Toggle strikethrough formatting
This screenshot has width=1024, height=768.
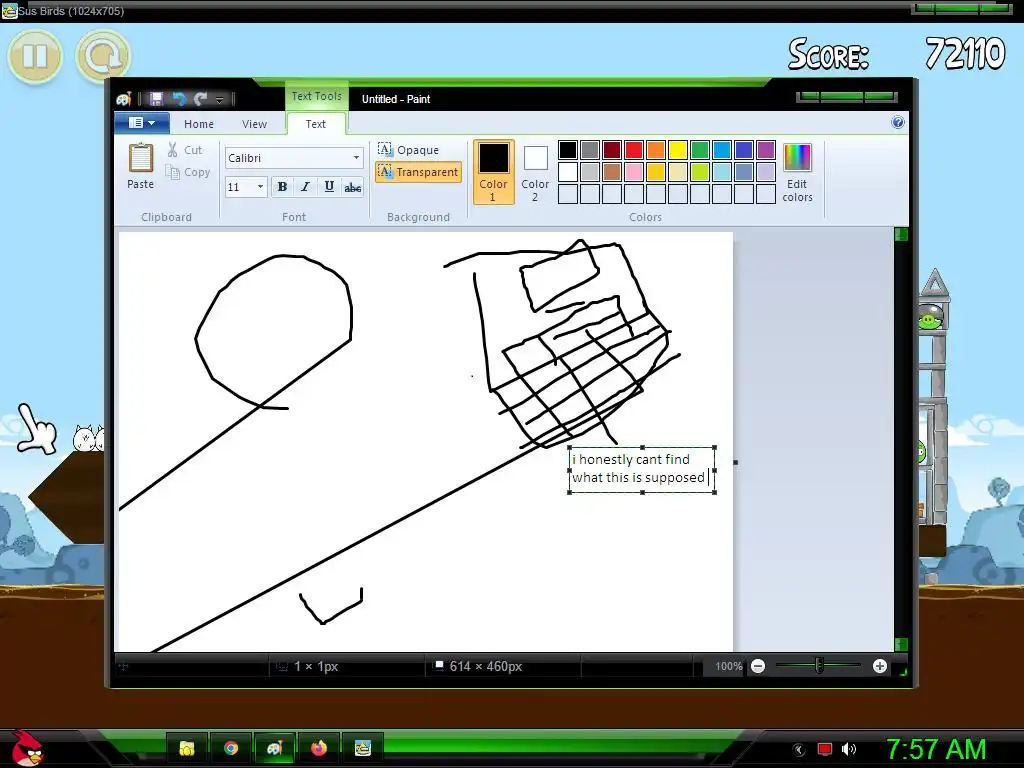coord(353,187)
